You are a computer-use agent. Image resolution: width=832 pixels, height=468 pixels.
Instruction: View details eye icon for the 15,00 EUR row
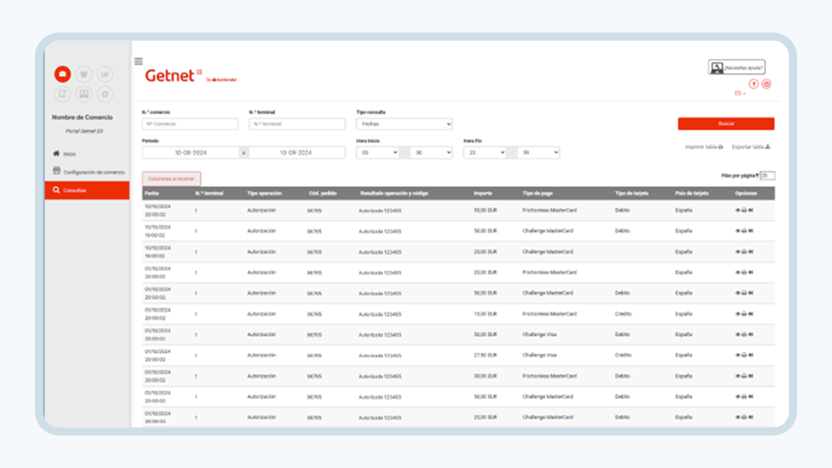coord(738,314)
